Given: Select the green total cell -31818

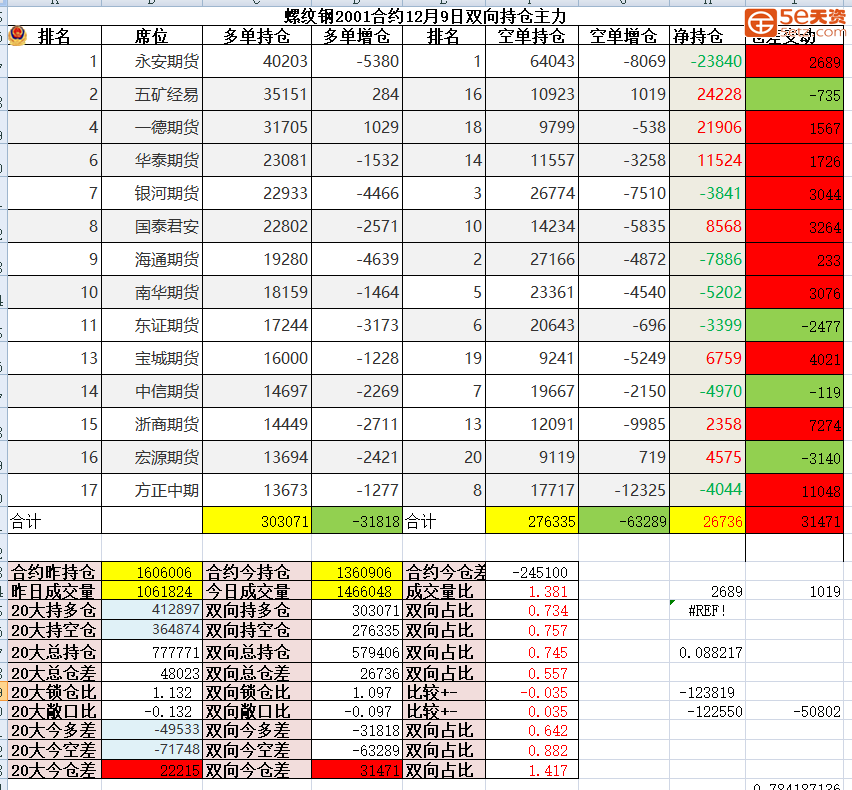Looking at the screenshot, I should coord(356,521).
